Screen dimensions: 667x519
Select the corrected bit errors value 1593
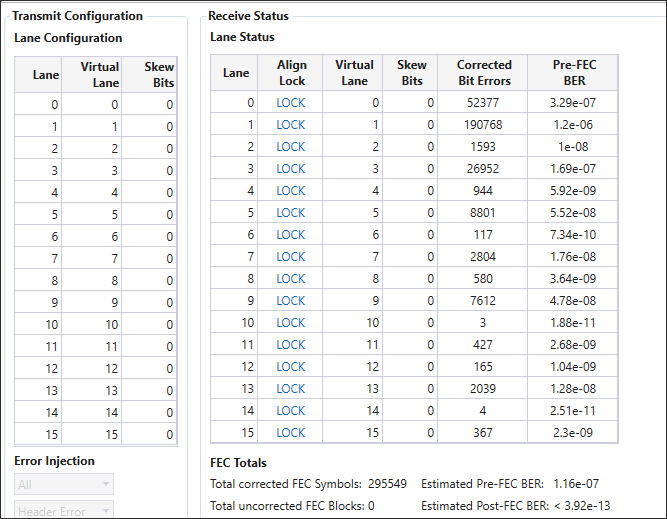[483, 147]
